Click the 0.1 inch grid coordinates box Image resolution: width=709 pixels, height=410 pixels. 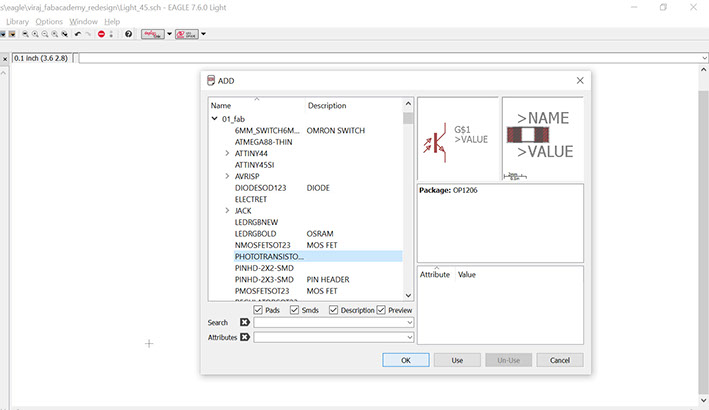41,58
